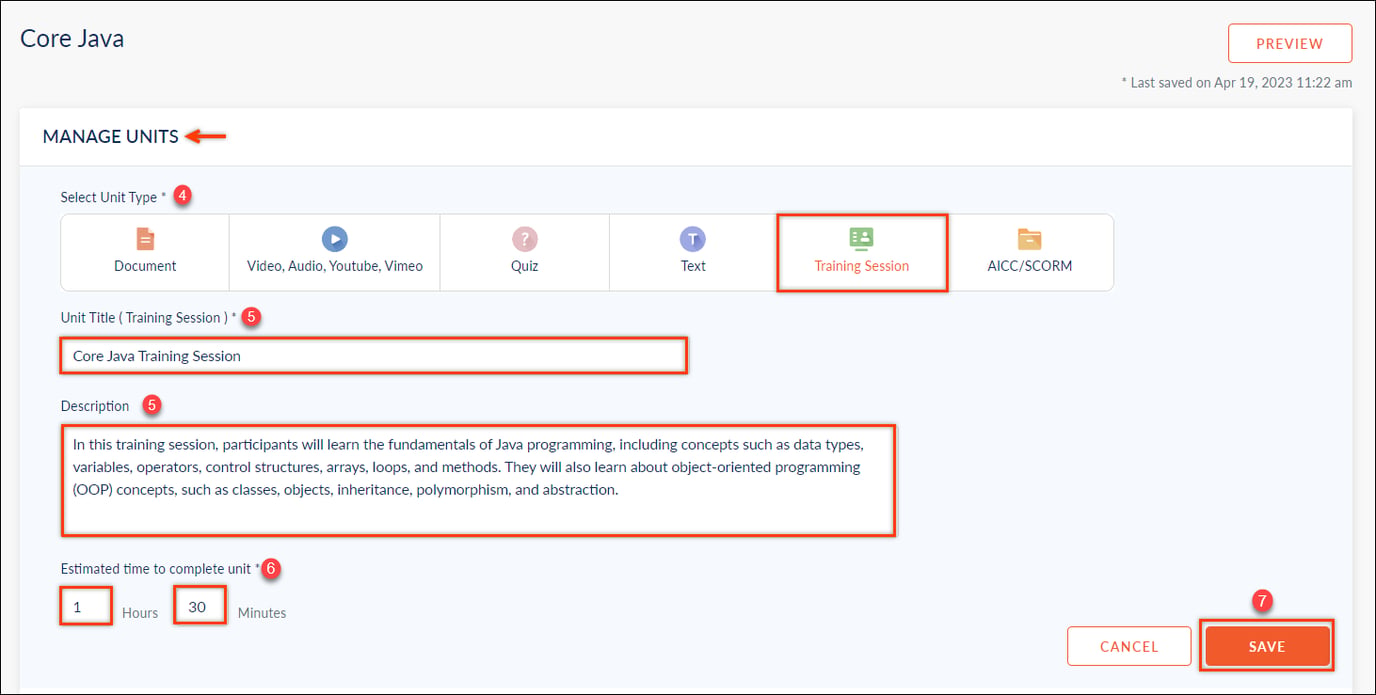The width and height of the screenshot is (1376, 695).
Task: Click the Unit Title ( Training Session ) label
Action: coord(149,318)
